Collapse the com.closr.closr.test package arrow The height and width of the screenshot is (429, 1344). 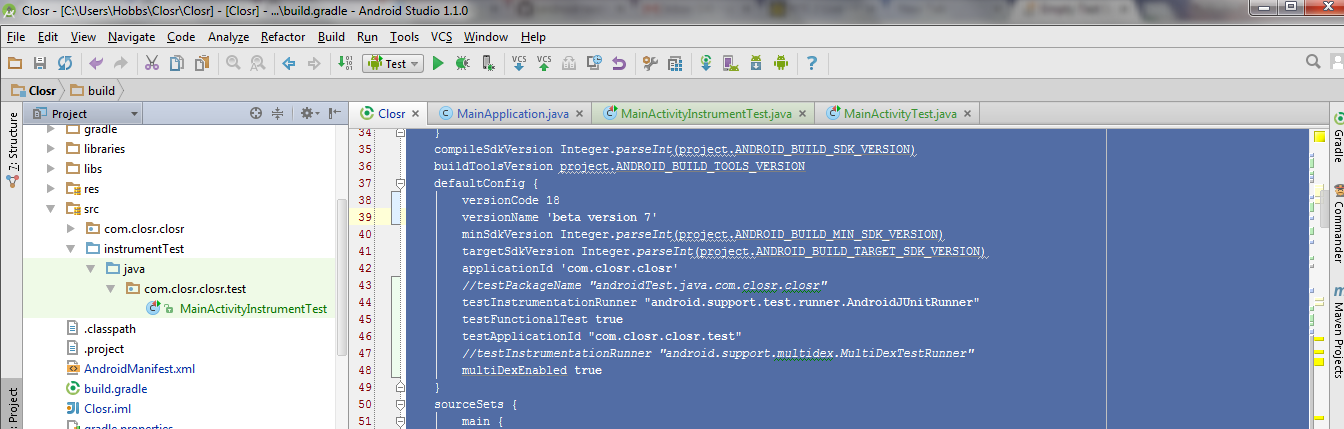coord(112,289)
